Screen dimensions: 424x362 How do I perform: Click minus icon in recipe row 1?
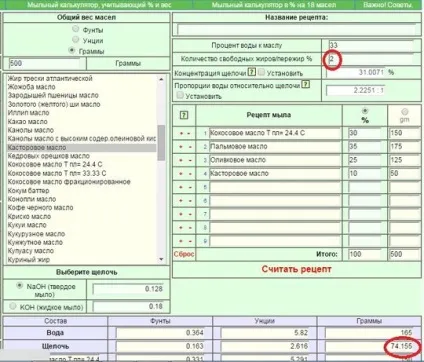[189, 133]
